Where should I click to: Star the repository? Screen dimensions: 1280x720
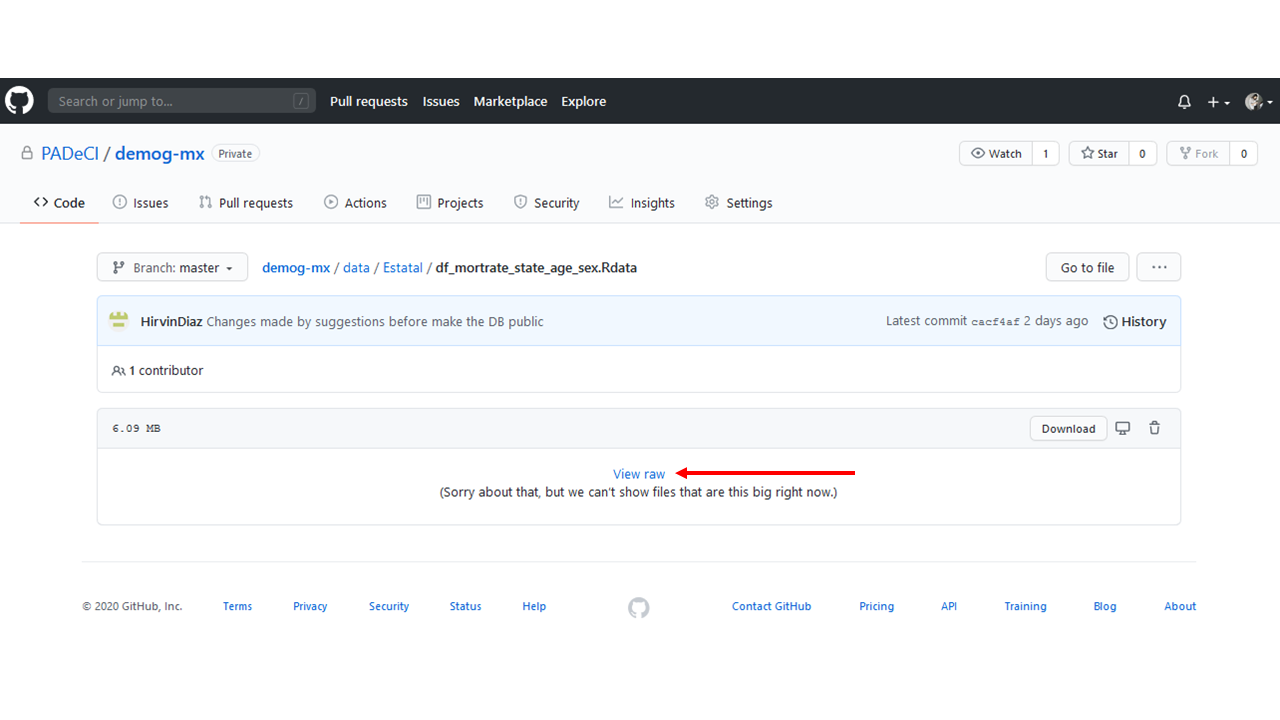(x=1099, y=153)
